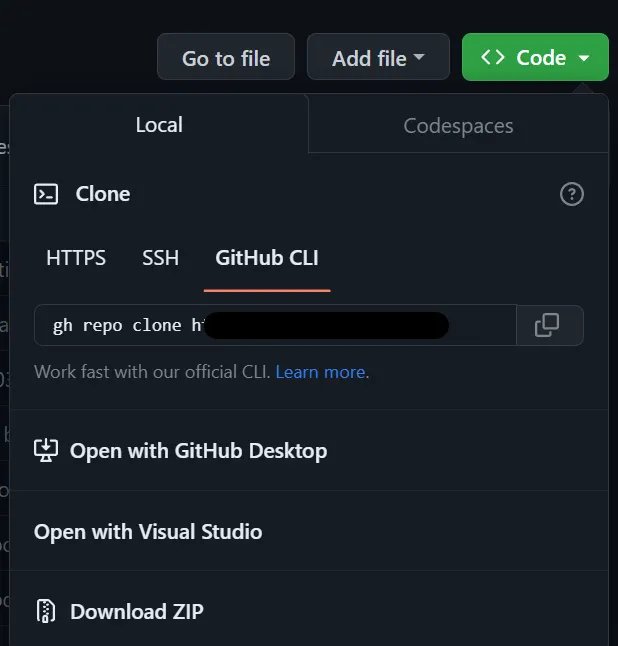Open the Add file dropdown
This screenshot has height=646, width=618.
coord(378,57)
